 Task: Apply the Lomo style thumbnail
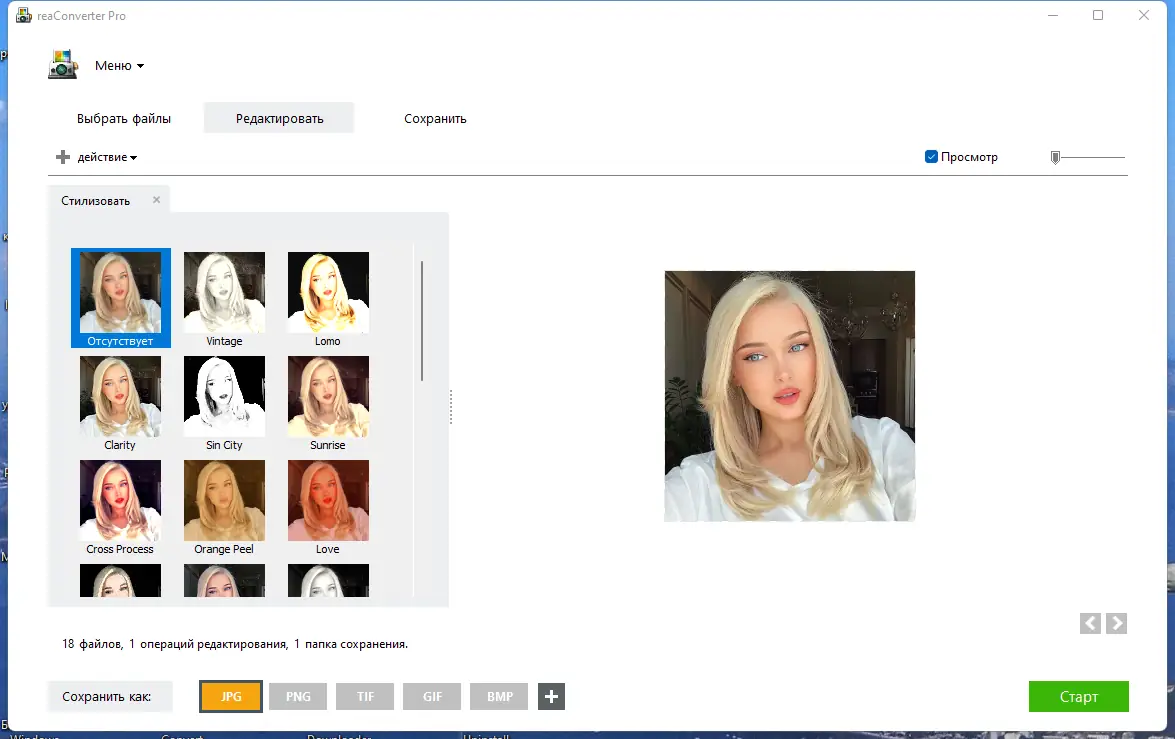tap(328, 298)
